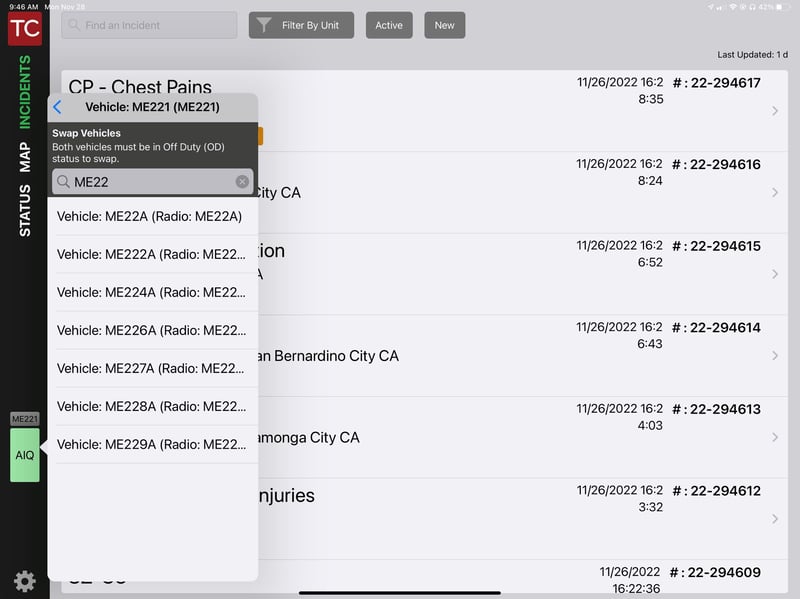This screenshot has height=599, width=800.
Task: Expand incident 22-294617 details chevron
Action: click(x=775, y=111)
